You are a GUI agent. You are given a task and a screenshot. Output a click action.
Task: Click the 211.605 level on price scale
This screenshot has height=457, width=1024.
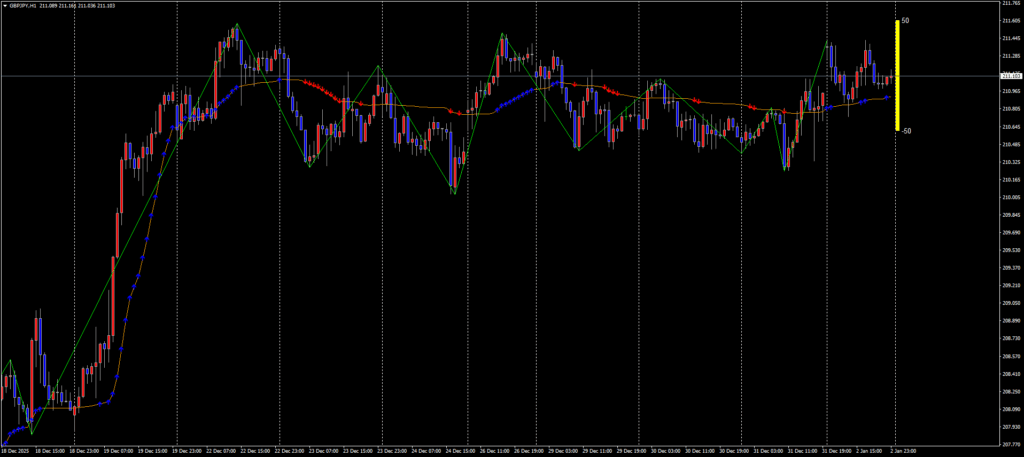[1010, 22]
